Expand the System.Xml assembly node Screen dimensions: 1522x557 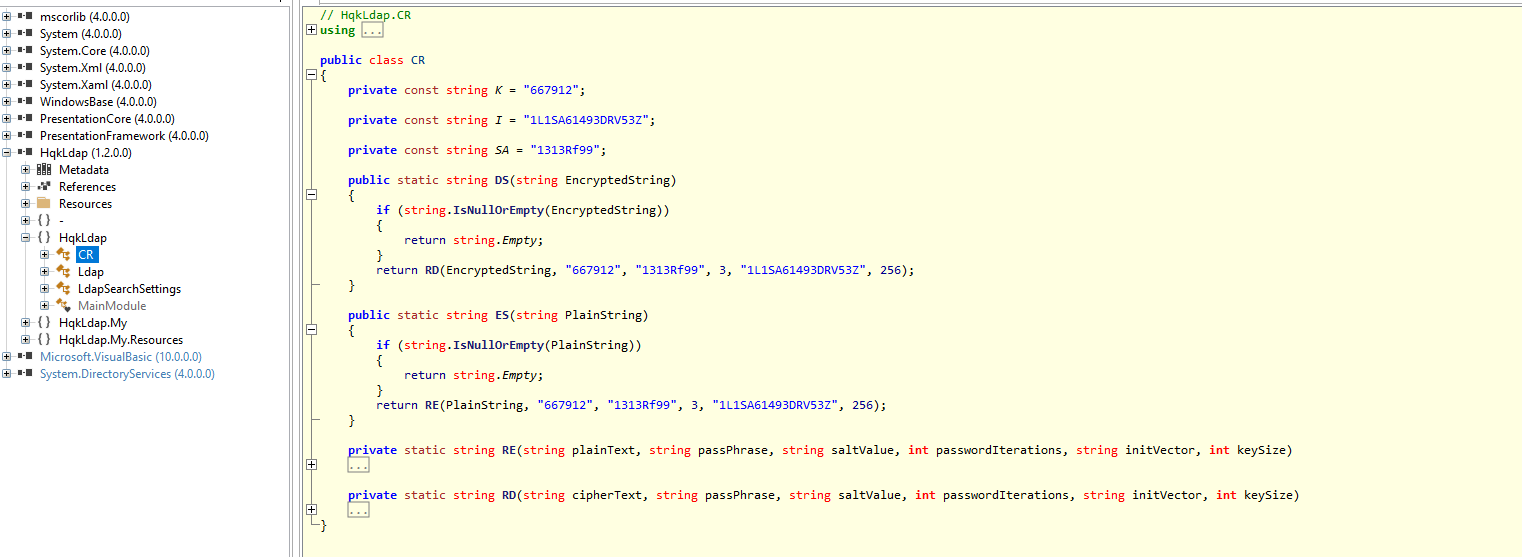(7, 68)
